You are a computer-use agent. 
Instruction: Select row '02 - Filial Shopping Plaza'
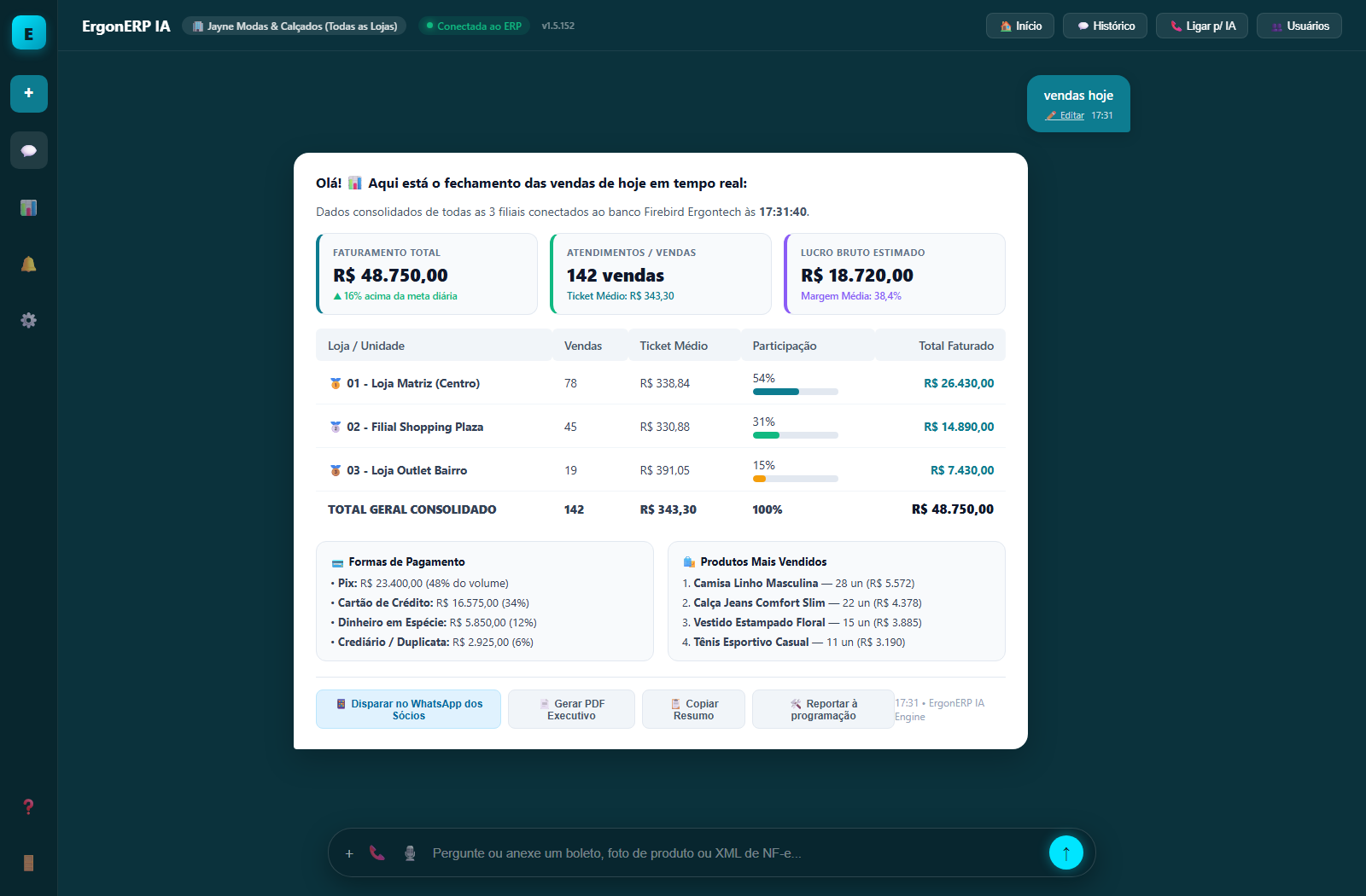661,427
